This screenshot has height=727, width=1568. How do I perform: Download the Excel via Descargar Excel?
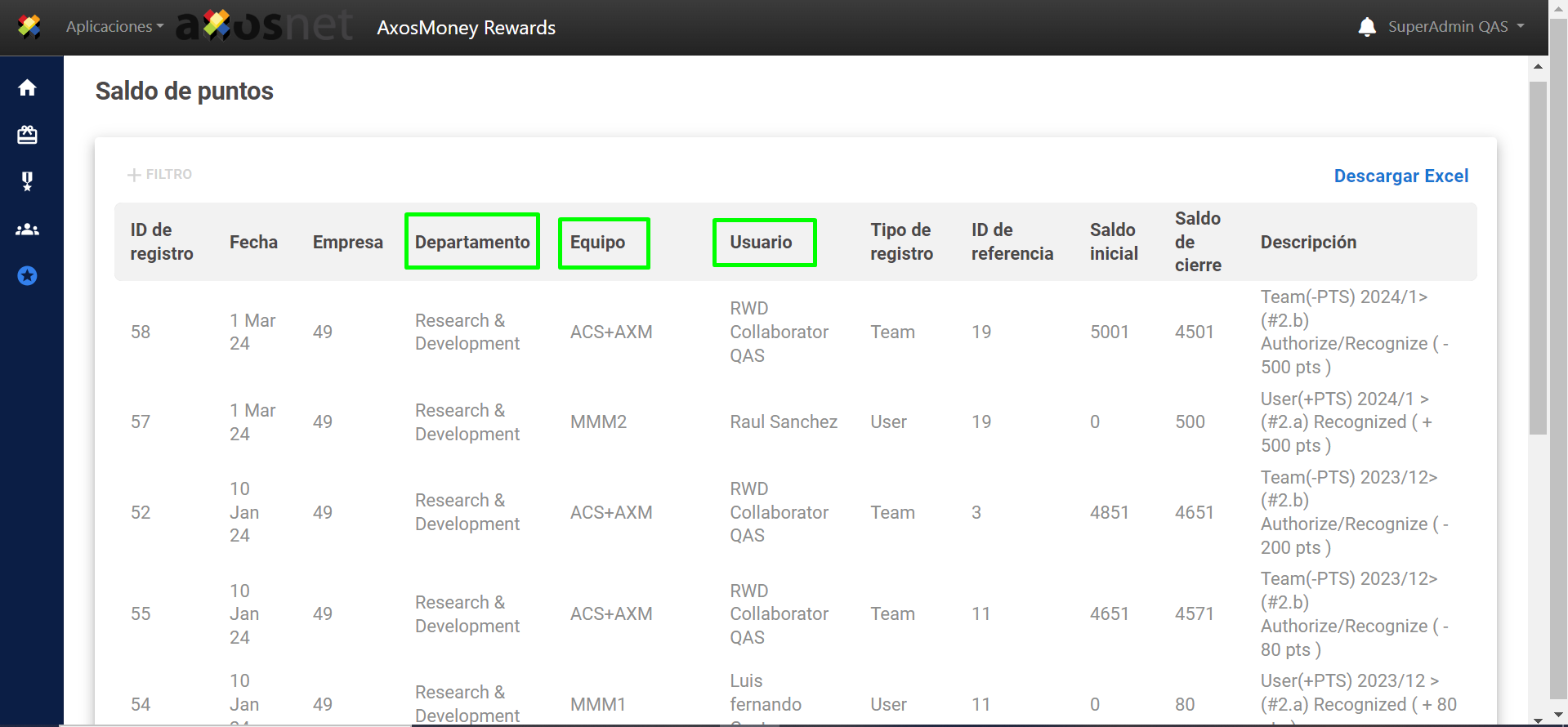click(1400, 176)
